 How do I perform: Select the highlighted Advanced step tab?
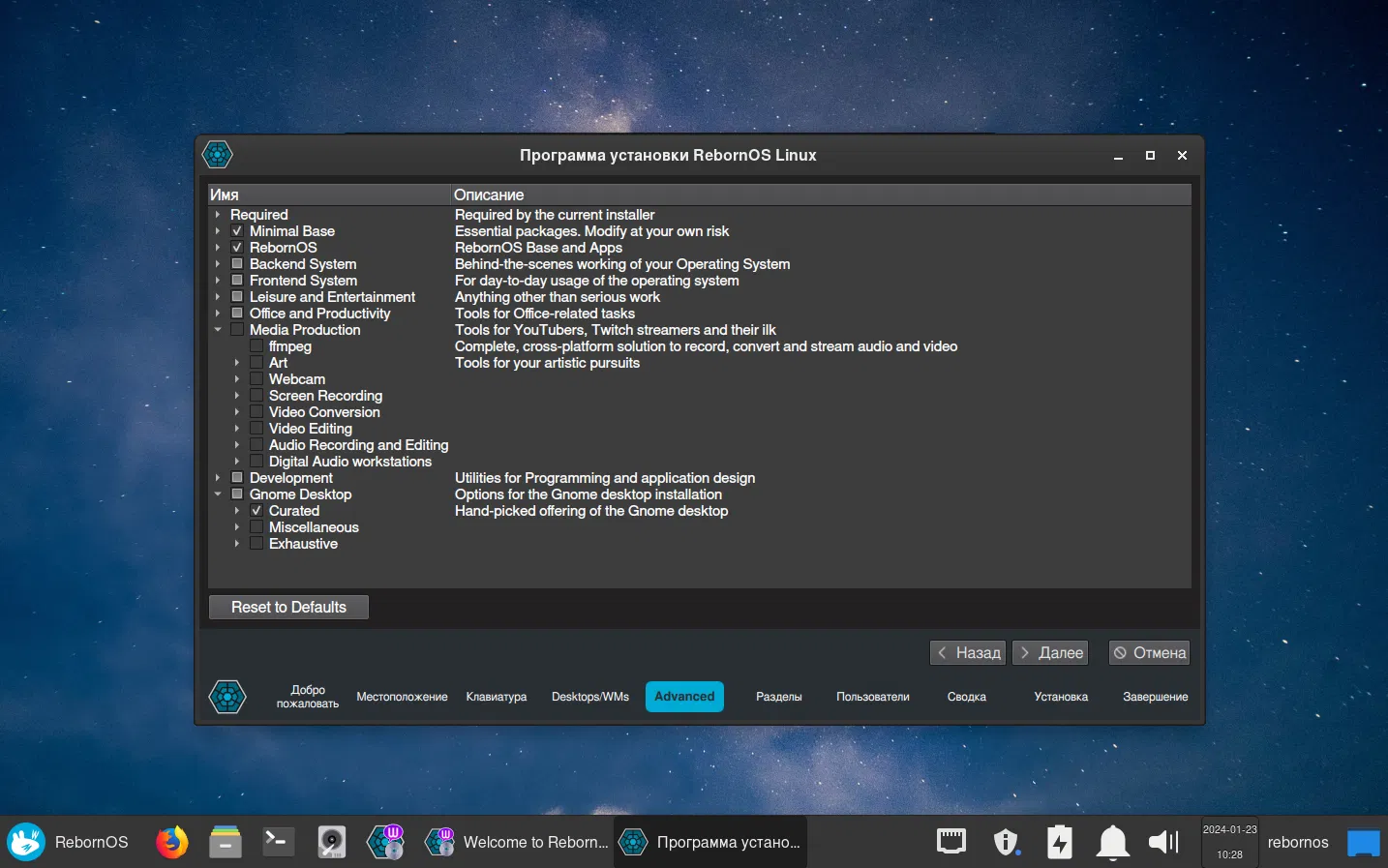point(684,697)
